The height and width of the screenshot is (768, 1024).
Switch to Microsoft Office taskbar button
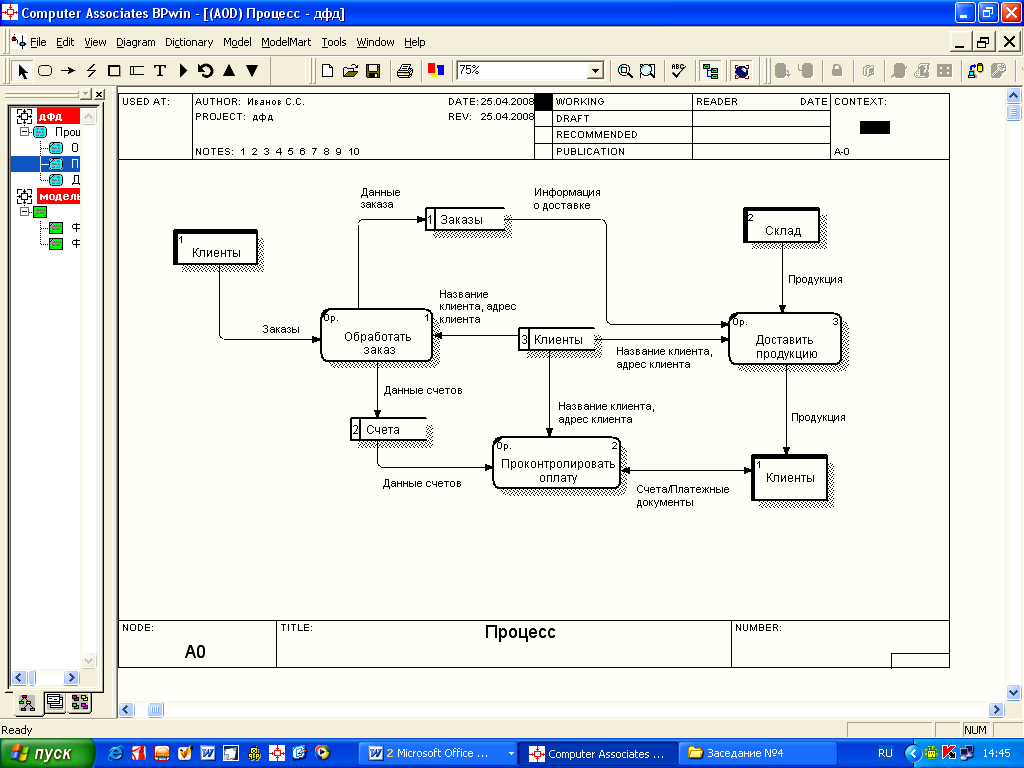[x=441, y=754]
